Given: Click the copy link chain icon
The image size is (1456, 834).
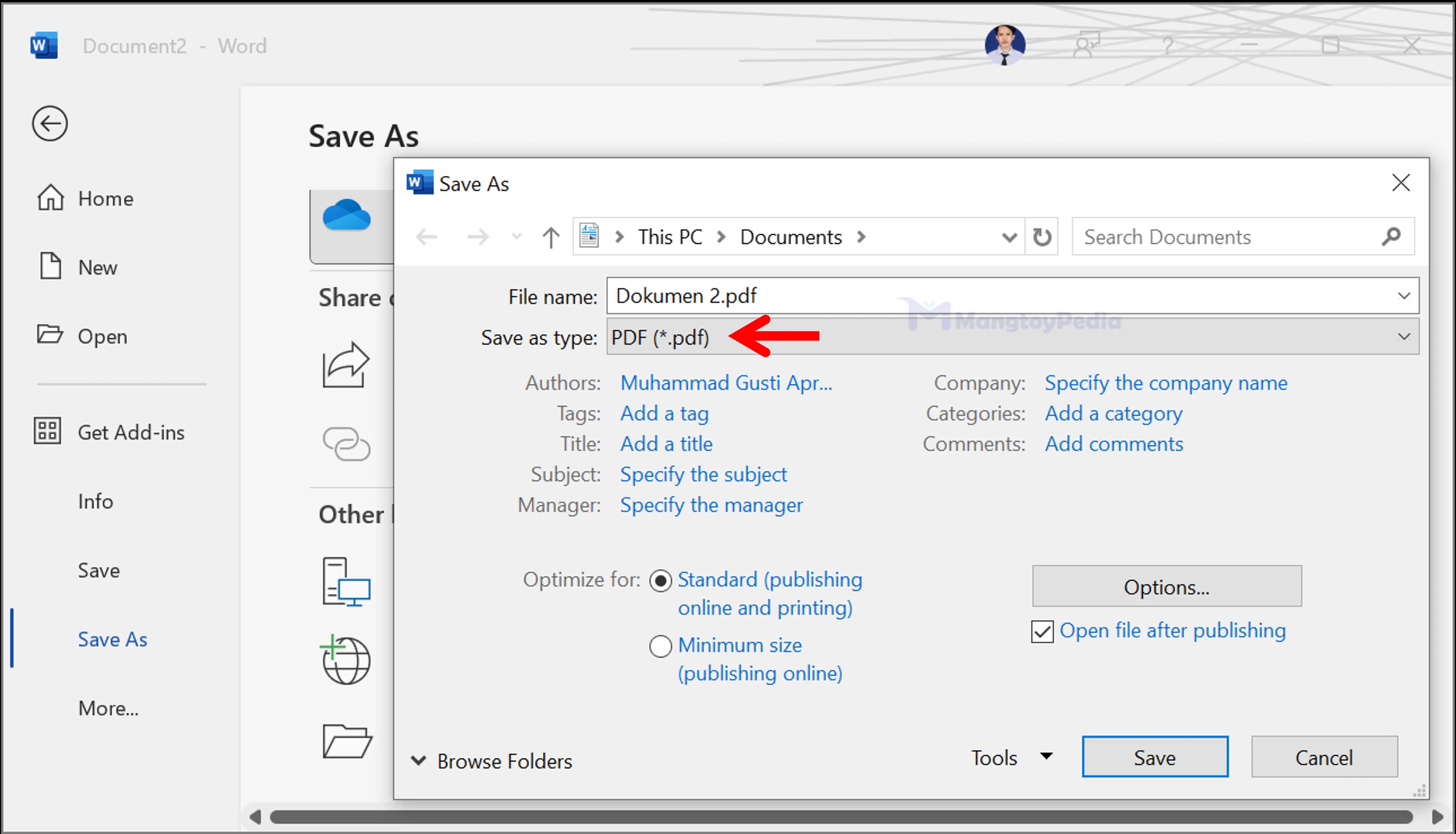Looking at the screenshot, I should click(346, 443).
